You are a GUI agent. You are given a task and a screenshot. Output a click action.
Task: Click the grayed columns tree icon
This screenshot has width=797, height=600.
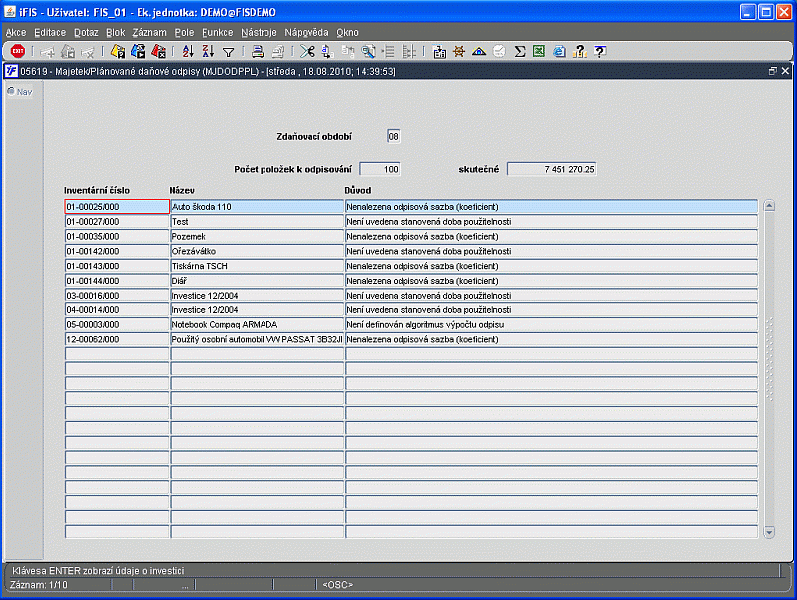pyautogui.click(x=409, y=51)
